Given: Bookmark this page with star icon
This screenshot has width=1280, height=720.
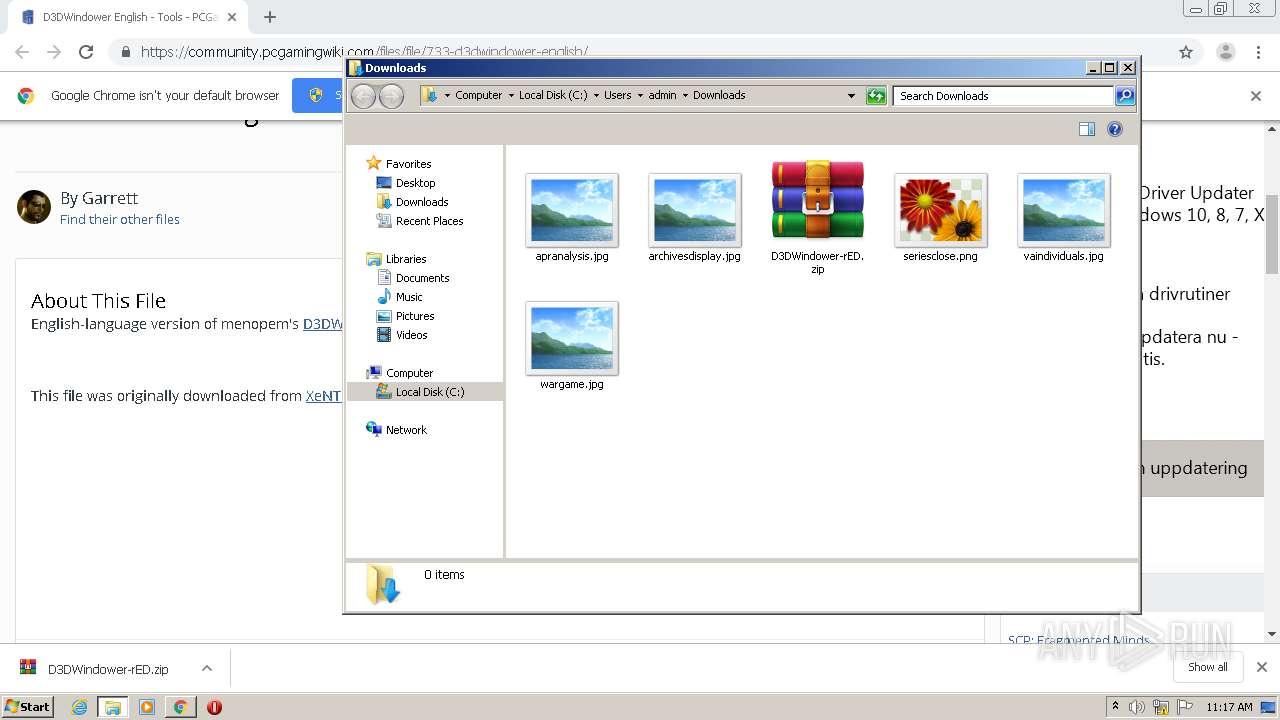Looking at the screenshot, I should coord(1186,52).
